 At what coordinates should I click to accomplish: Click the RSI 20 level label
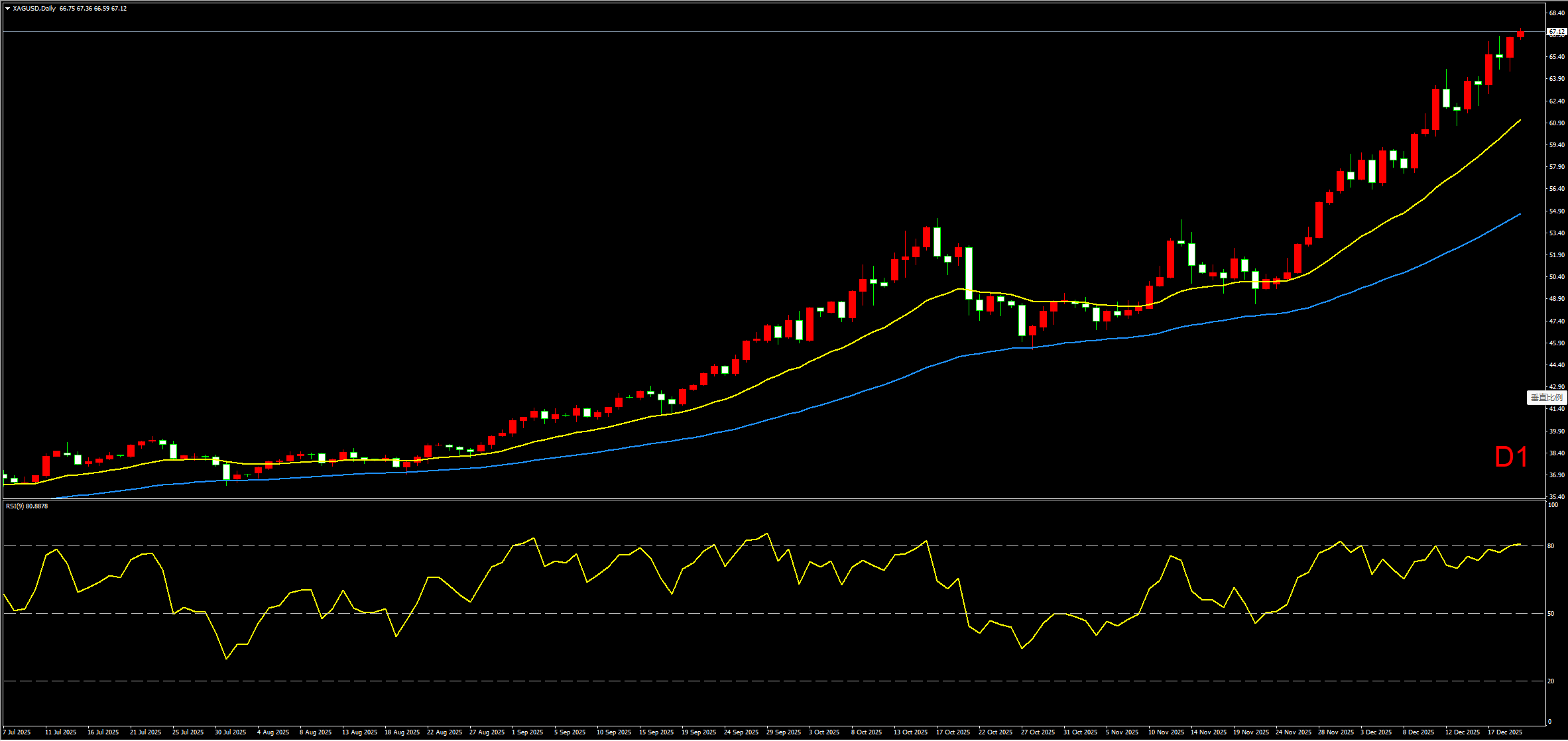(1551, 681)
